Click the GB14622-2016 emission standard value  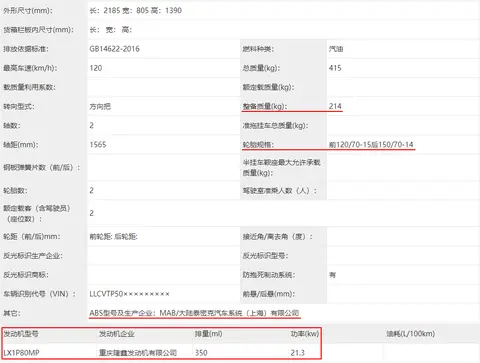tap(114, 49)
